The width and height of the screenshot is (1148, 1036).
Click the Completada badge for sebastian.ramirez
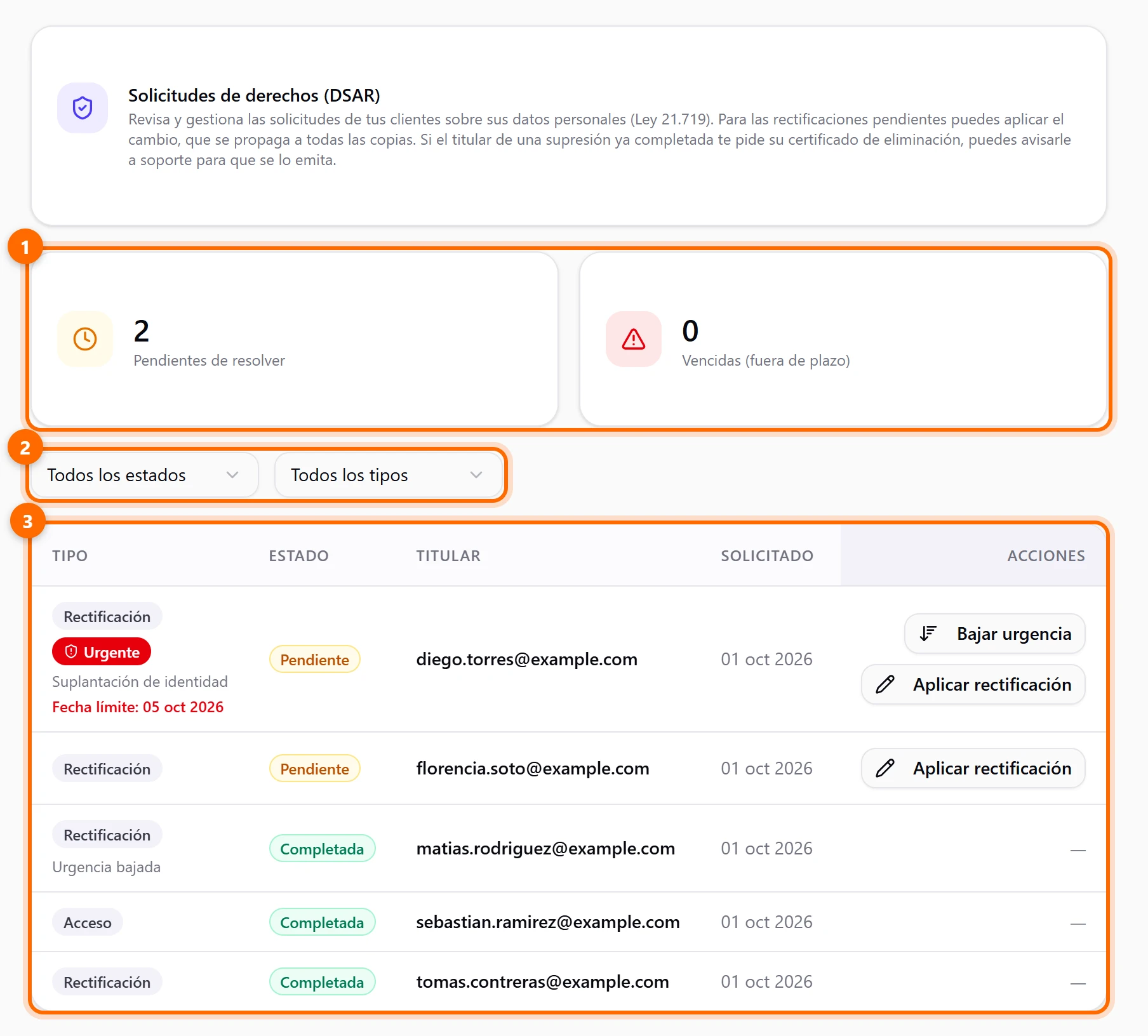[322, 922]
